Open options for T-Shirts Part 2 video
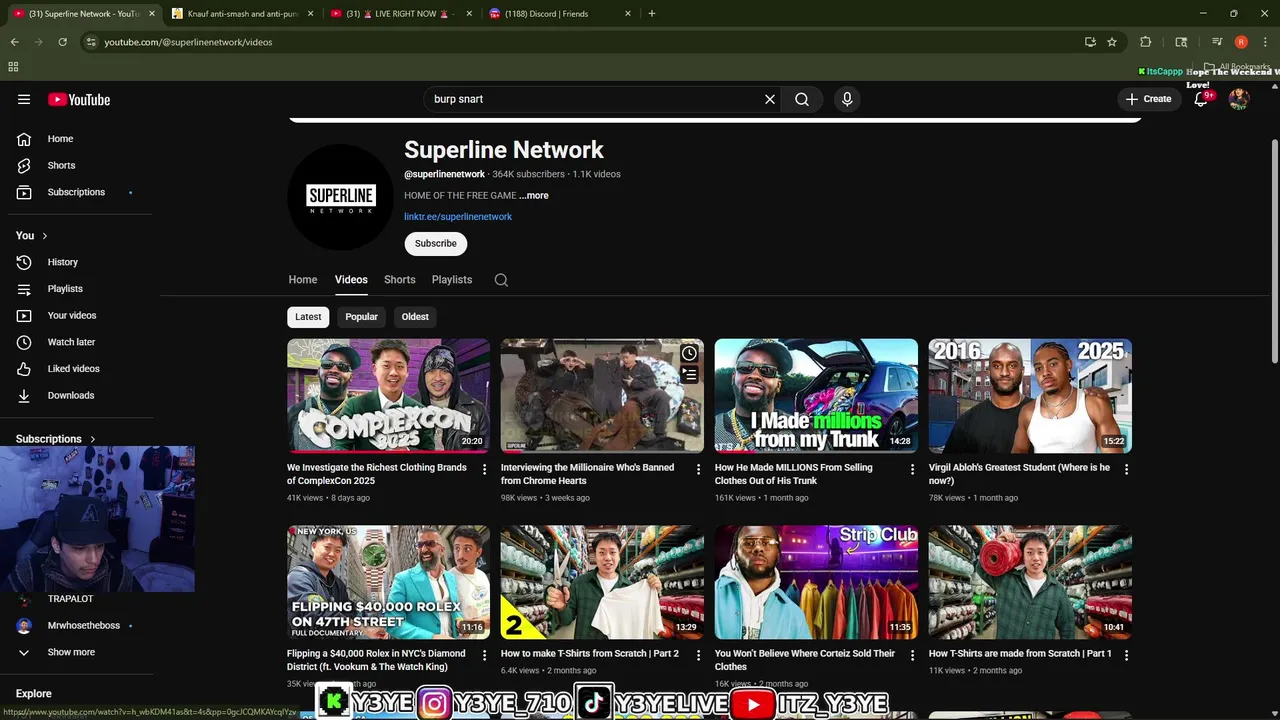1280x720 pixels. (x=699, y=655)
